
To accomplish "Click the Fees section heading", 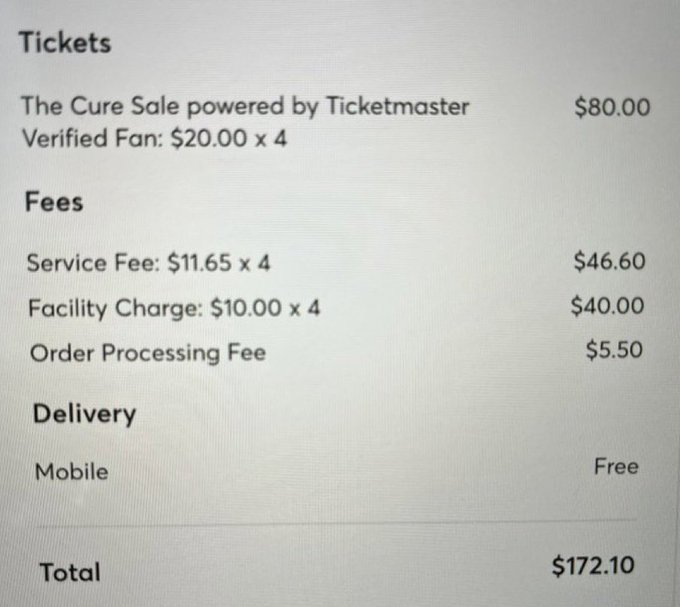I will (54, 201).
